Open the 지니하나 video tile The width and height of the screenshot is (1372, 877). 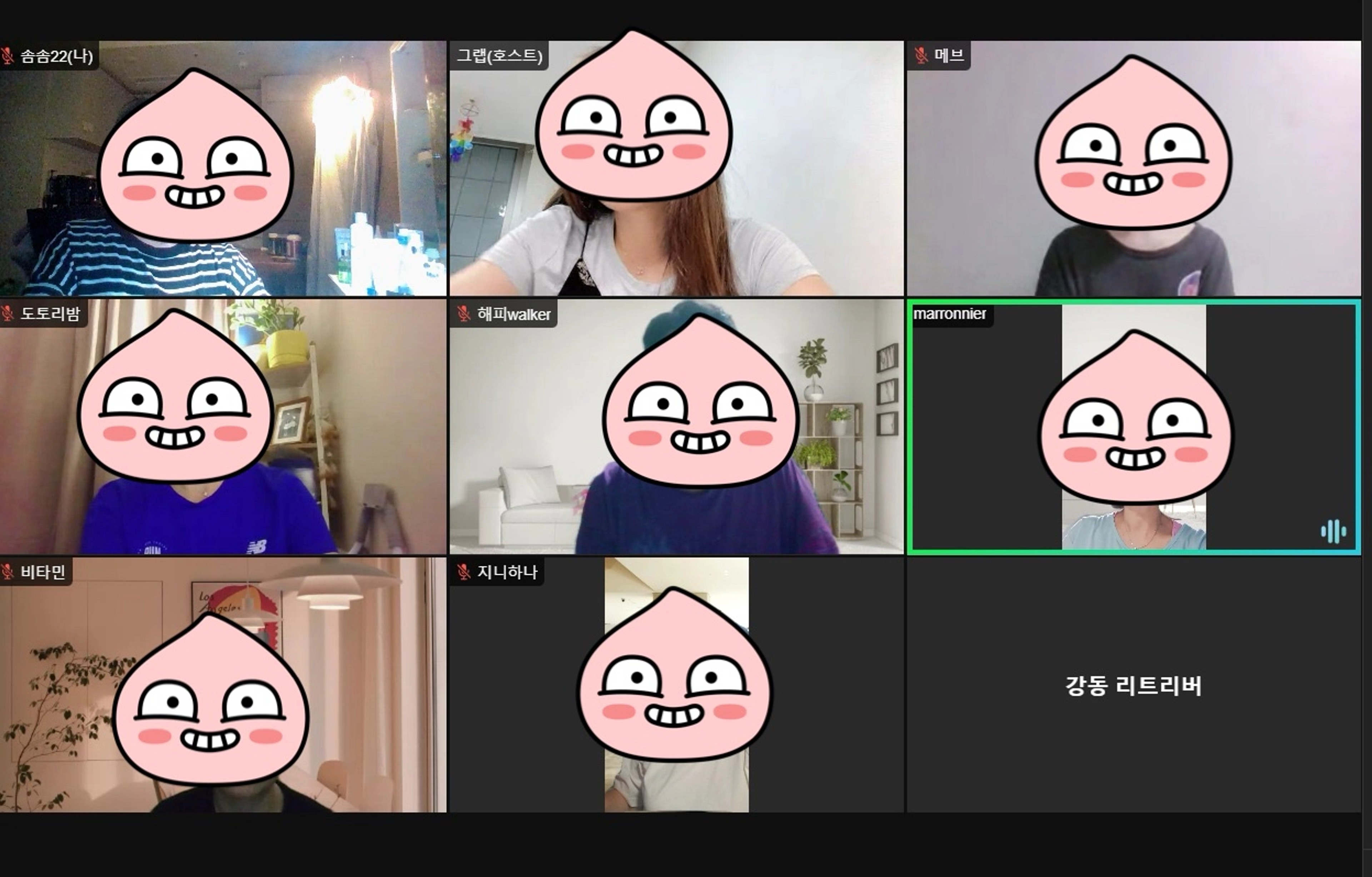point(676,684)
